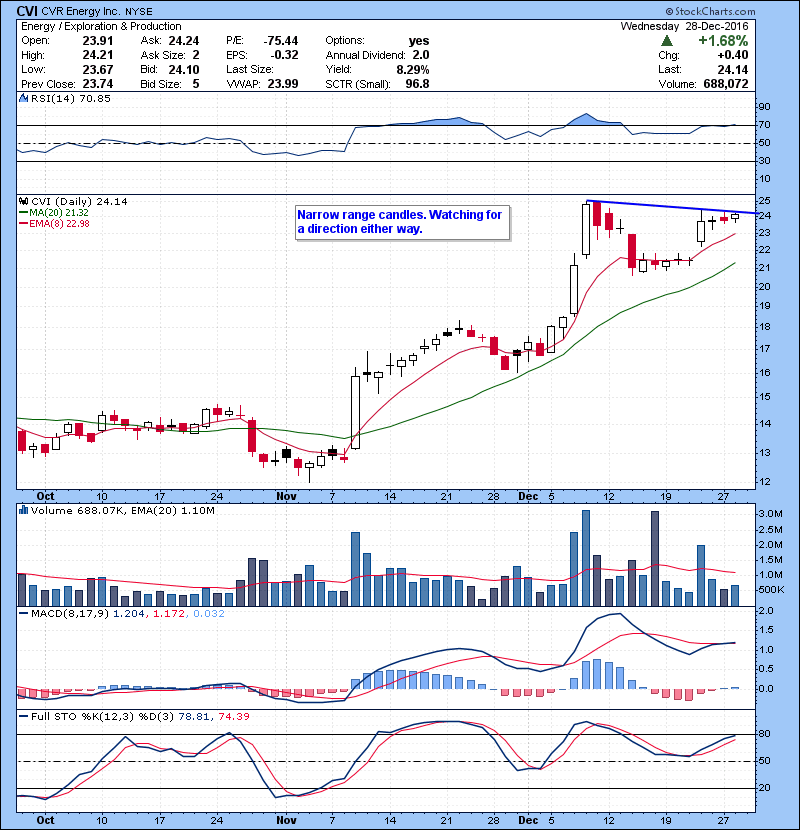Click the Annual Dividend value 2.0
Image resolution: width=800 pixels, height=830 pixels.
(x=421, y=55)
